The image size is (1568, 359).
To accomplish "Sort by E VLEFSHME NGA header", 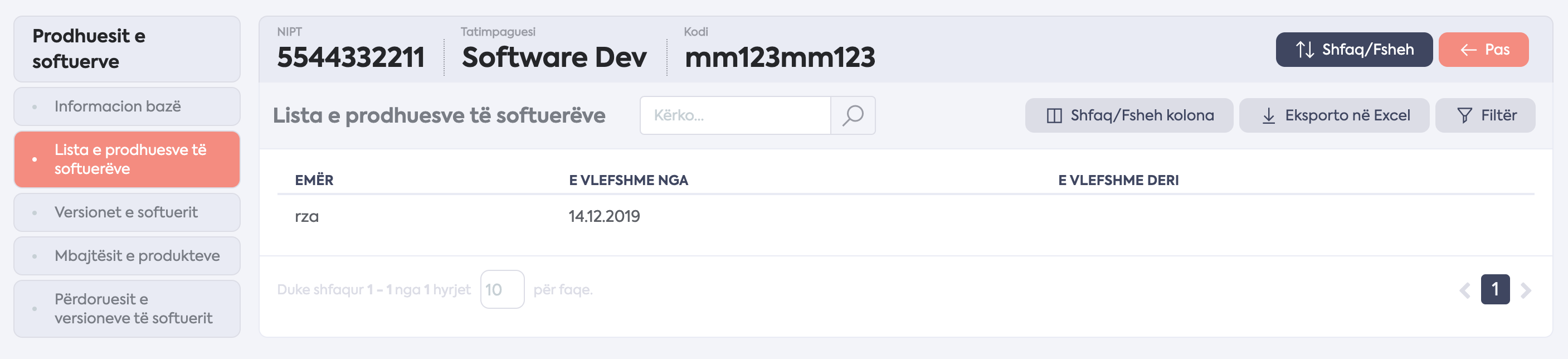I will pos(628,180).
